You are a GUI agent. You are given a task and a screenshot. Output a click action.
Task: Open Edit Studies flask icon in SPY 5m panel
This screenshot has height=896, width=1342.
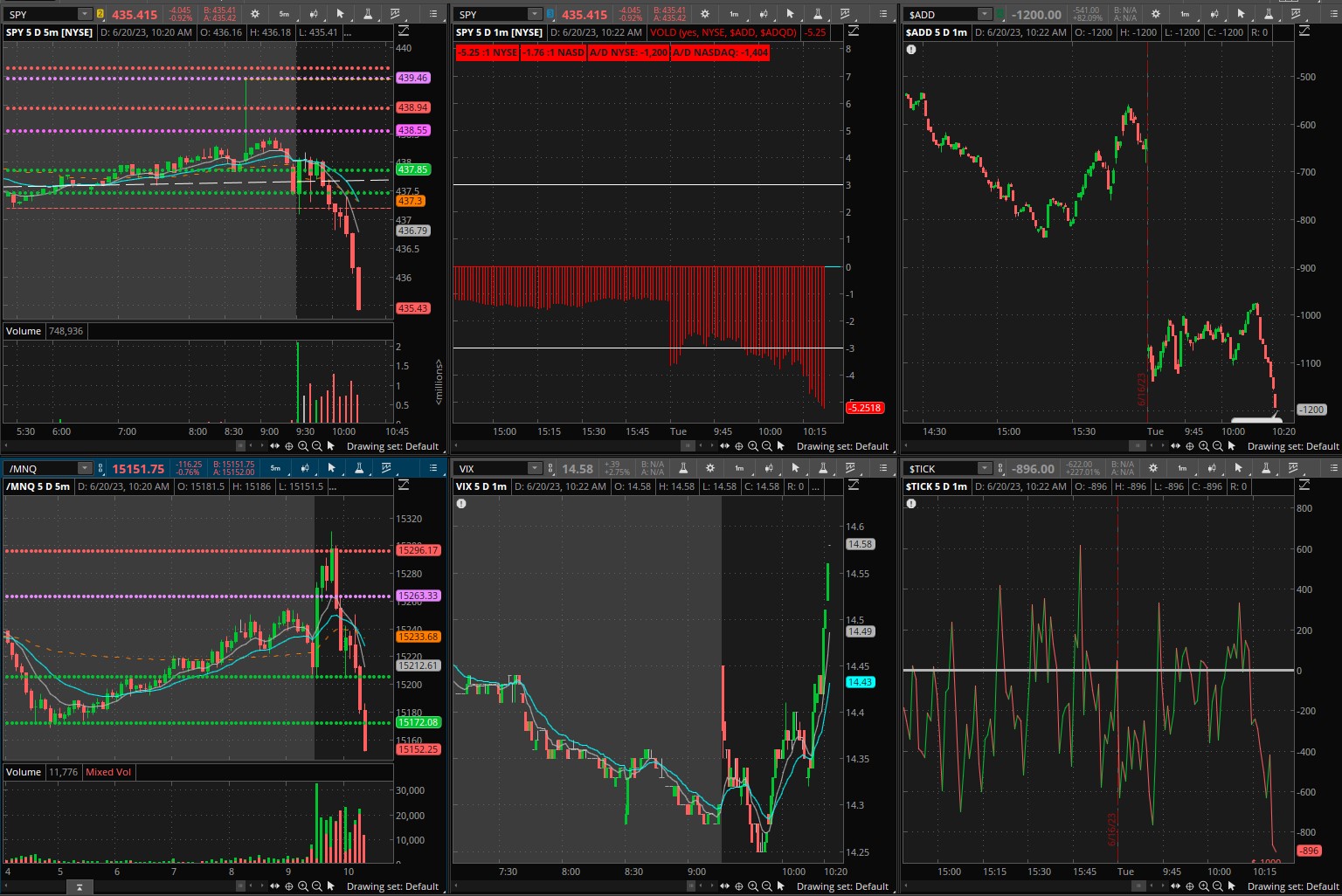click(x=368, y=14)
